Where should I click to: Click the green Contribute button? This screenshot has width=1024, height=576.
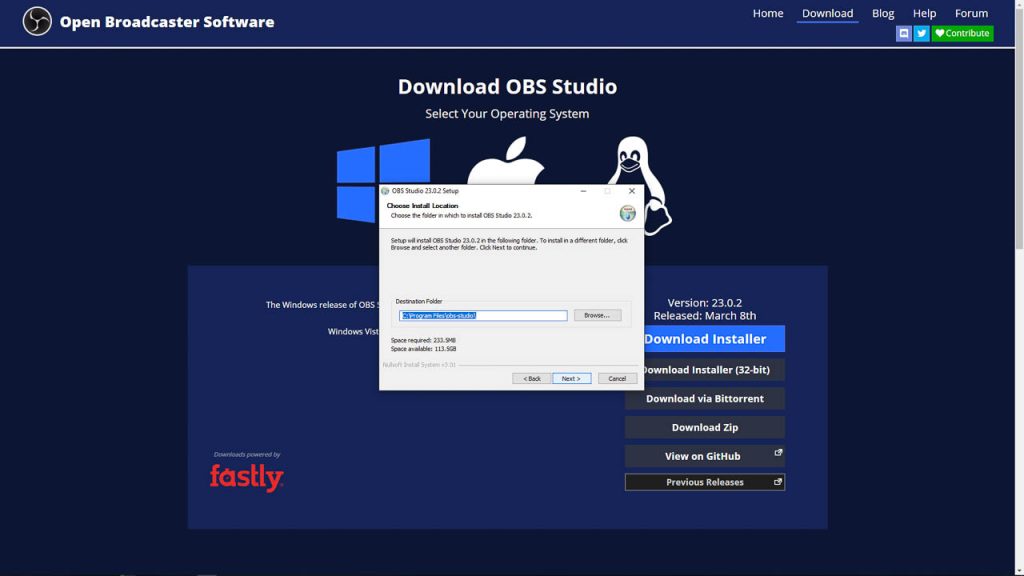pos(962,33)
